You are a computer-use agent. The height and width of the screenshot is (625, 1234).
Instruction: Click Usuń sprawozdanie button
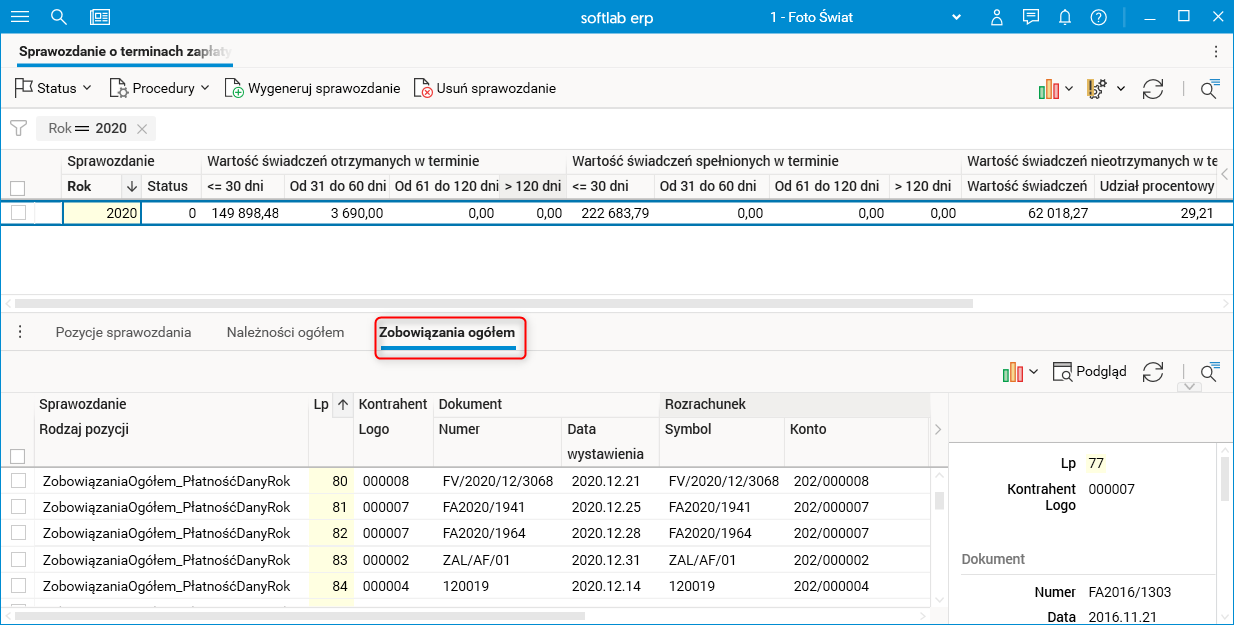coord(485,88)
